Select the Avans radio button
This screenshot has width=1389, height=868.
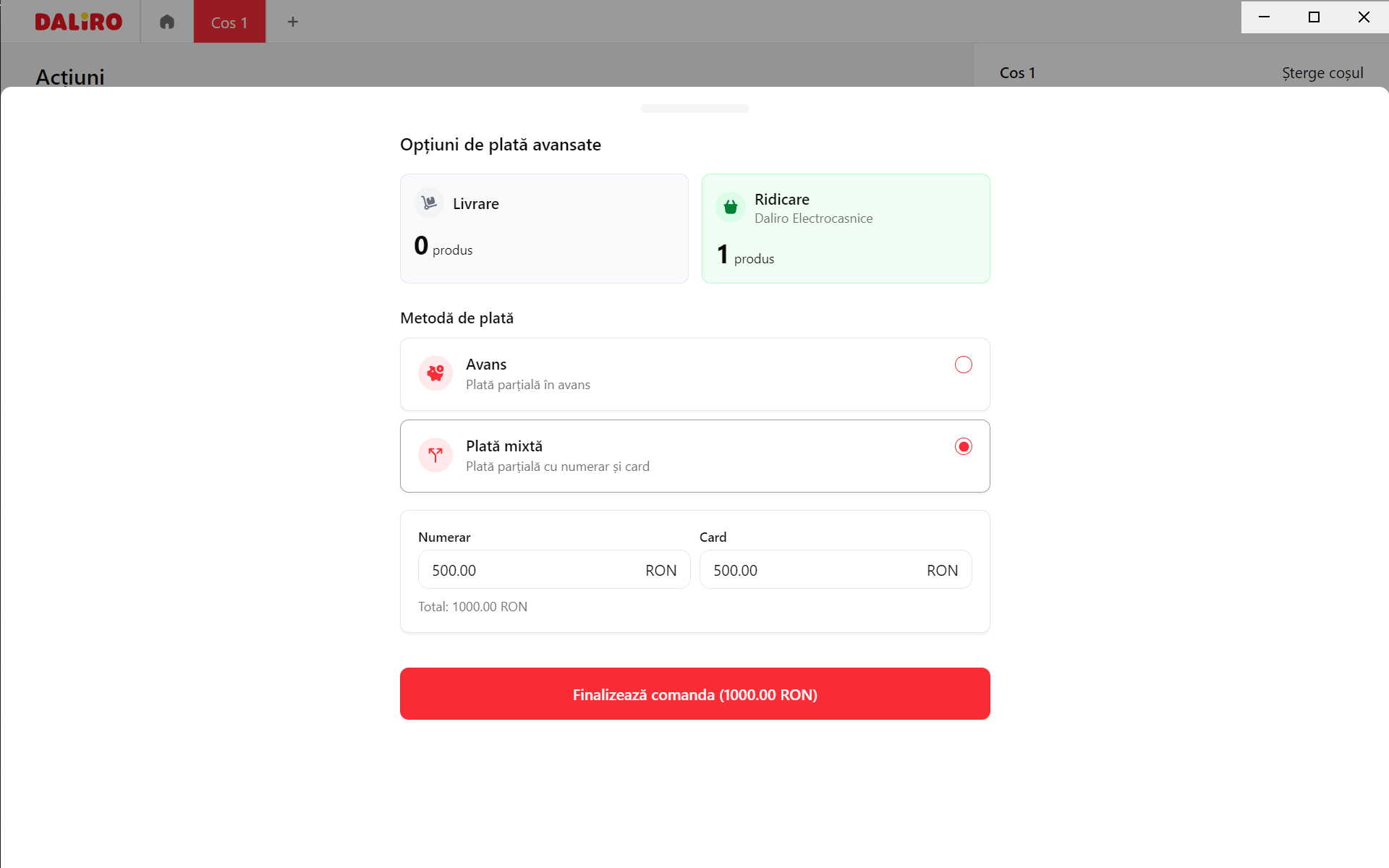tap(963, 365)
